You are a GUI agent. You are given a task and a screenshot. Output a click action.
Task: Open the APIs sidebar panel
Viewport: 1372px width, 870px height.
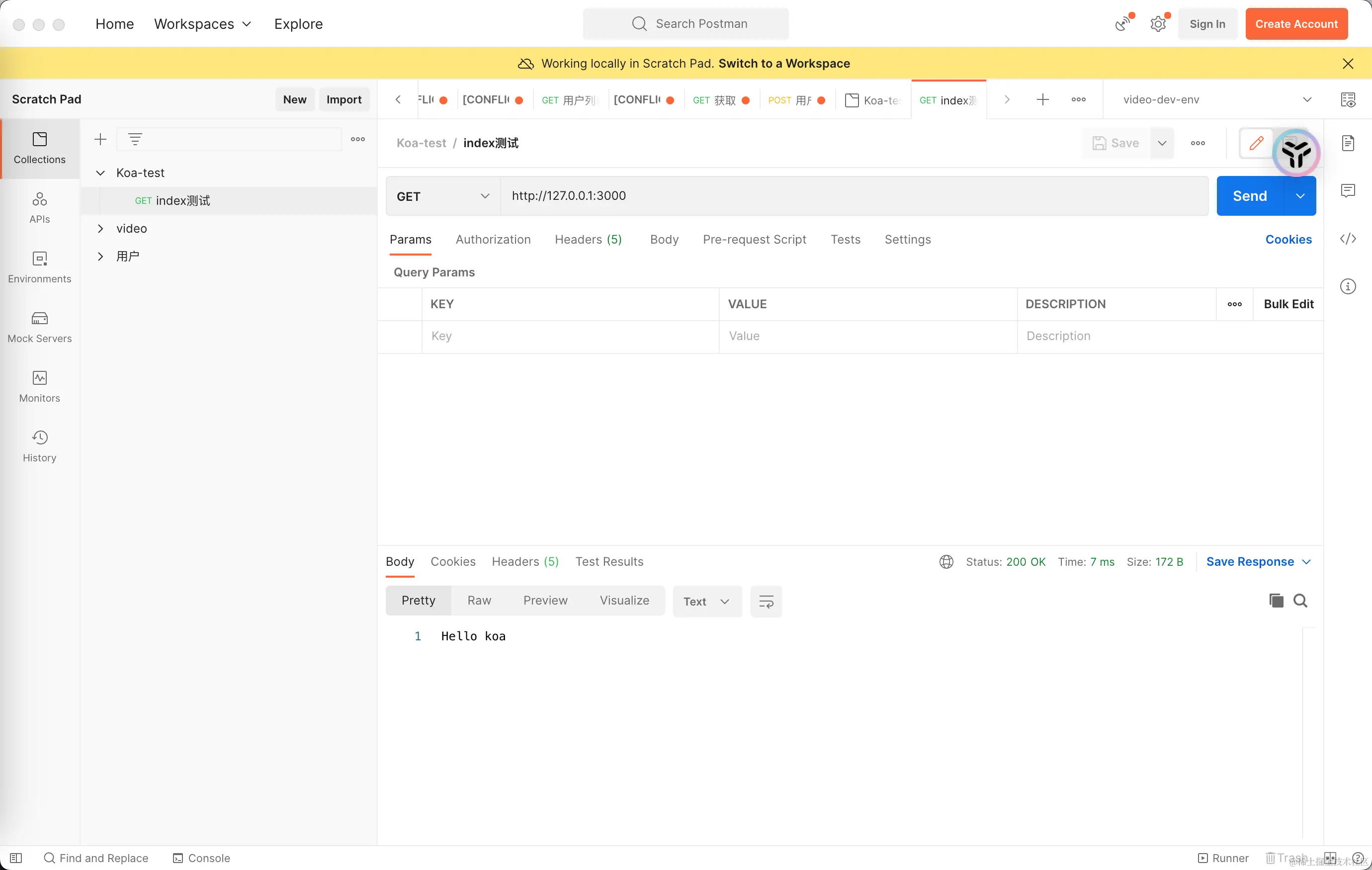point(39,208)
